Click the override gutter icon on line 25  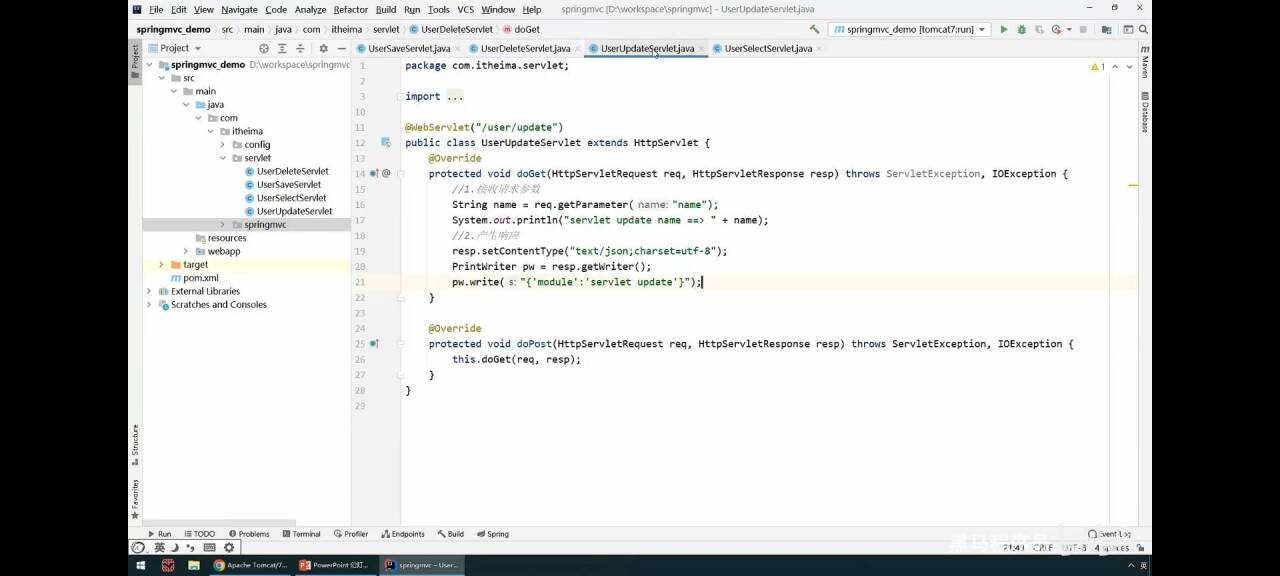pyautogui.click(x=374, y=343)
